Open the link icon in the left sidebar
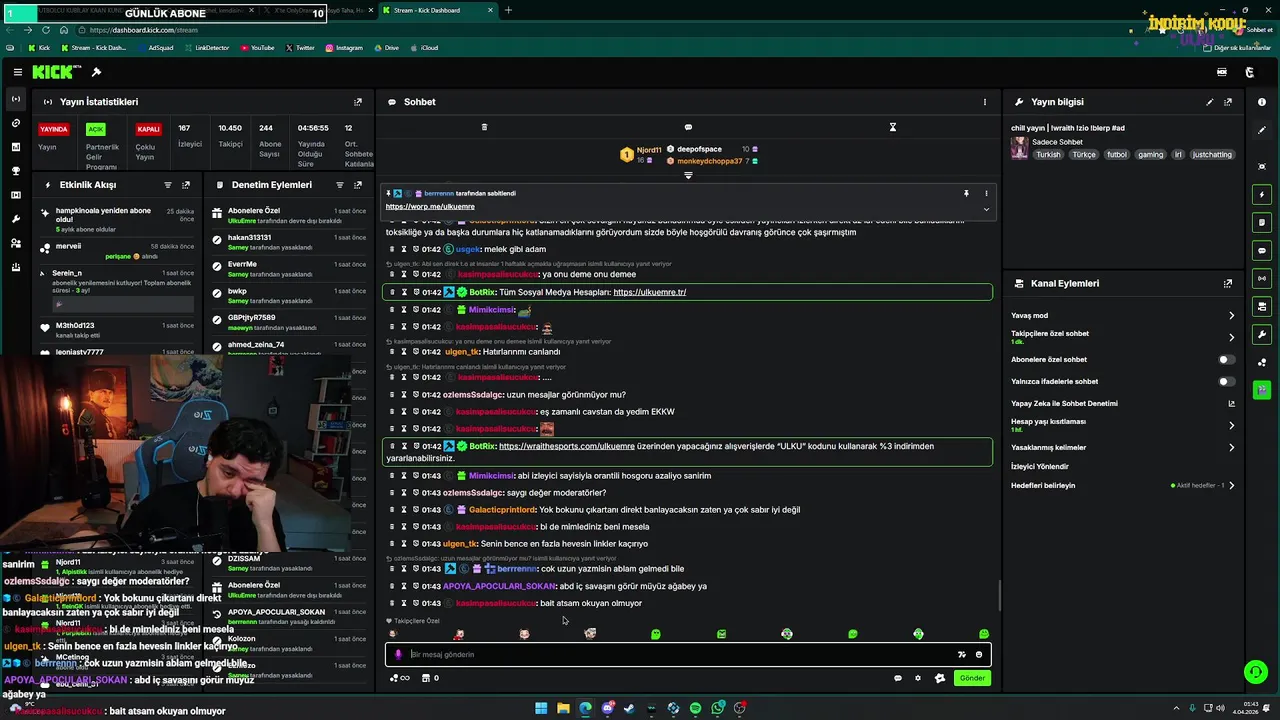The height and width of the screenshot is (720, 1280). 15,123
